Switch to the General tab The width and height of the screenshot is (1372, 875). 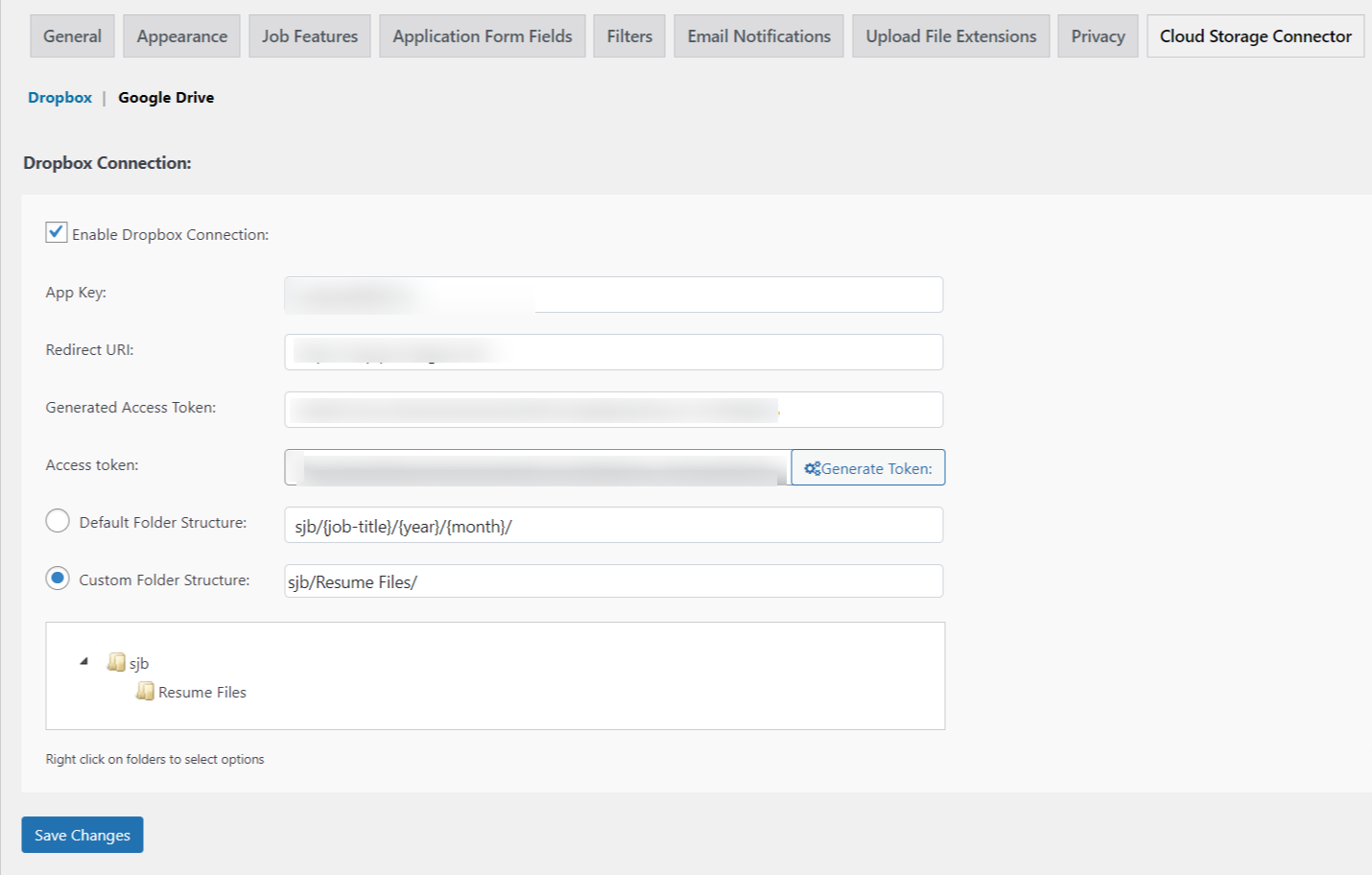click(72, 35)
